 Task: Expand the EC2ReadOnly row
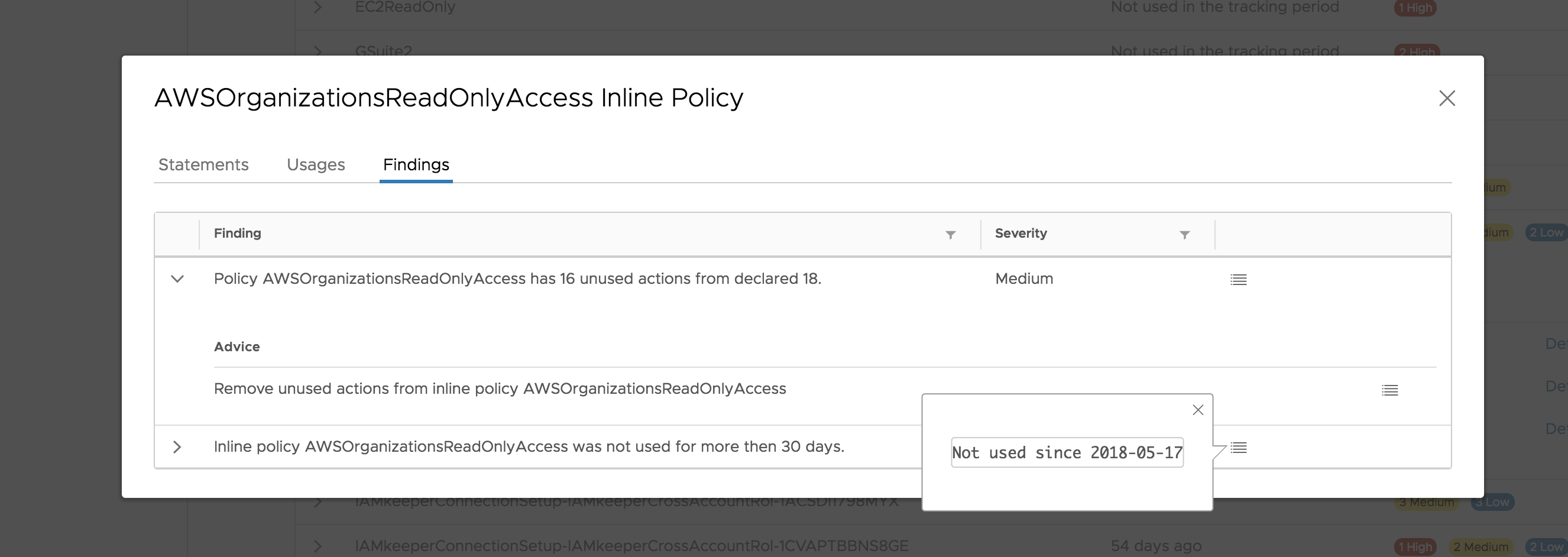(318, 7)
